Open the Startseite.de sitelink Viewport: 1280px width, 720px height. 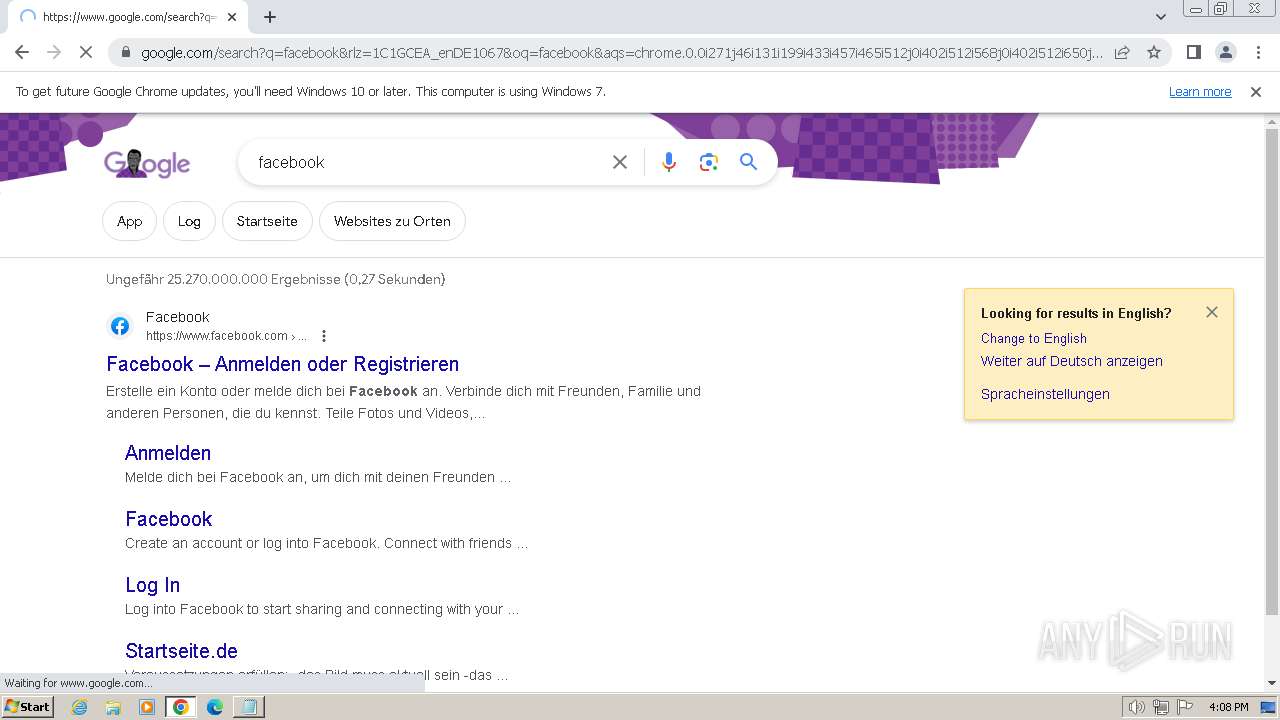pyautogui.click(x=181, y=651)
